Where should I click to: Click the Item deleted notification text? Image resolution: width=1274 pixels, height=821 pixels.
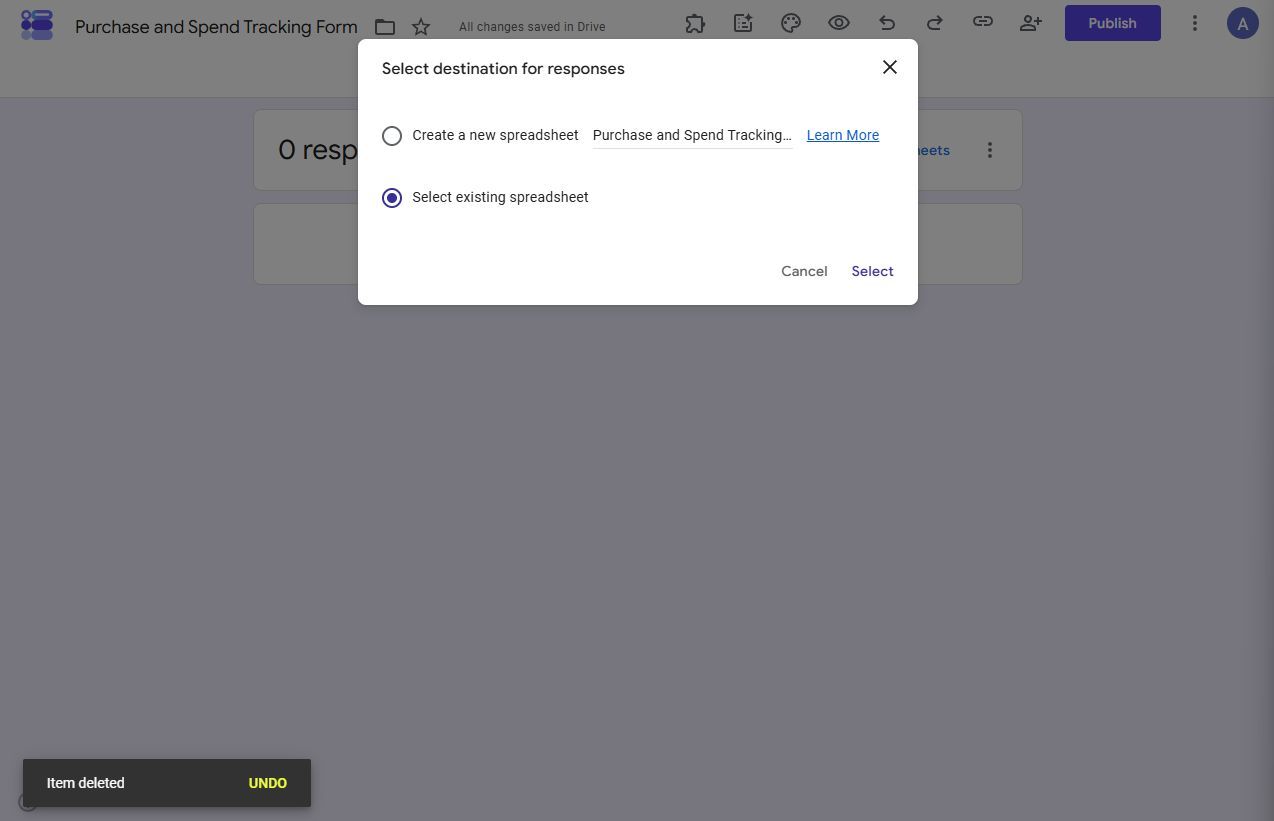tap(86, 783)
